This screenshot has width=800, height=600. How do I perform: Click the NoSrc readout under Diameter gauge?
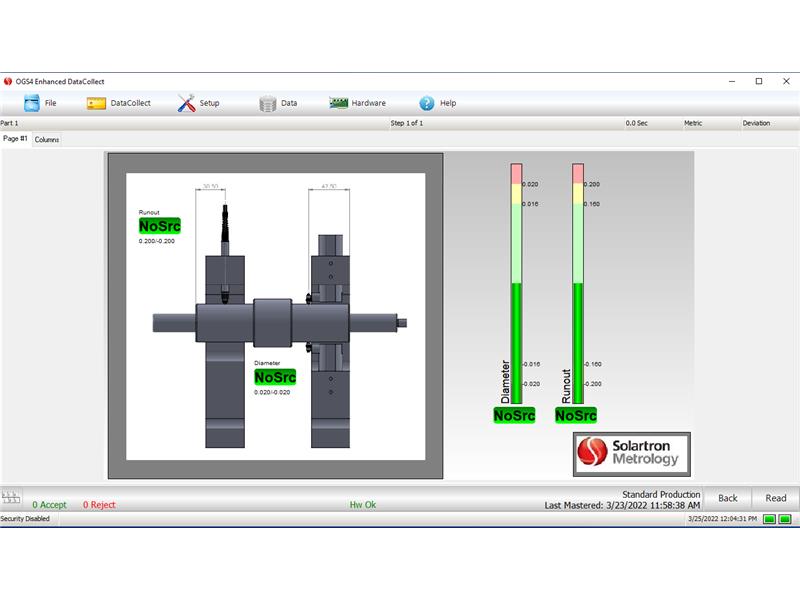514,415
